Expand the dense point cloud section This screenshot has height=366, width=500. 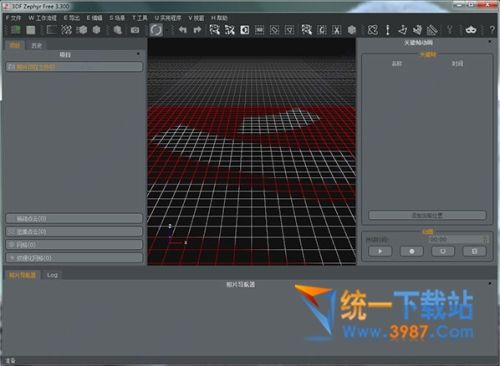(x=74, y=232)
